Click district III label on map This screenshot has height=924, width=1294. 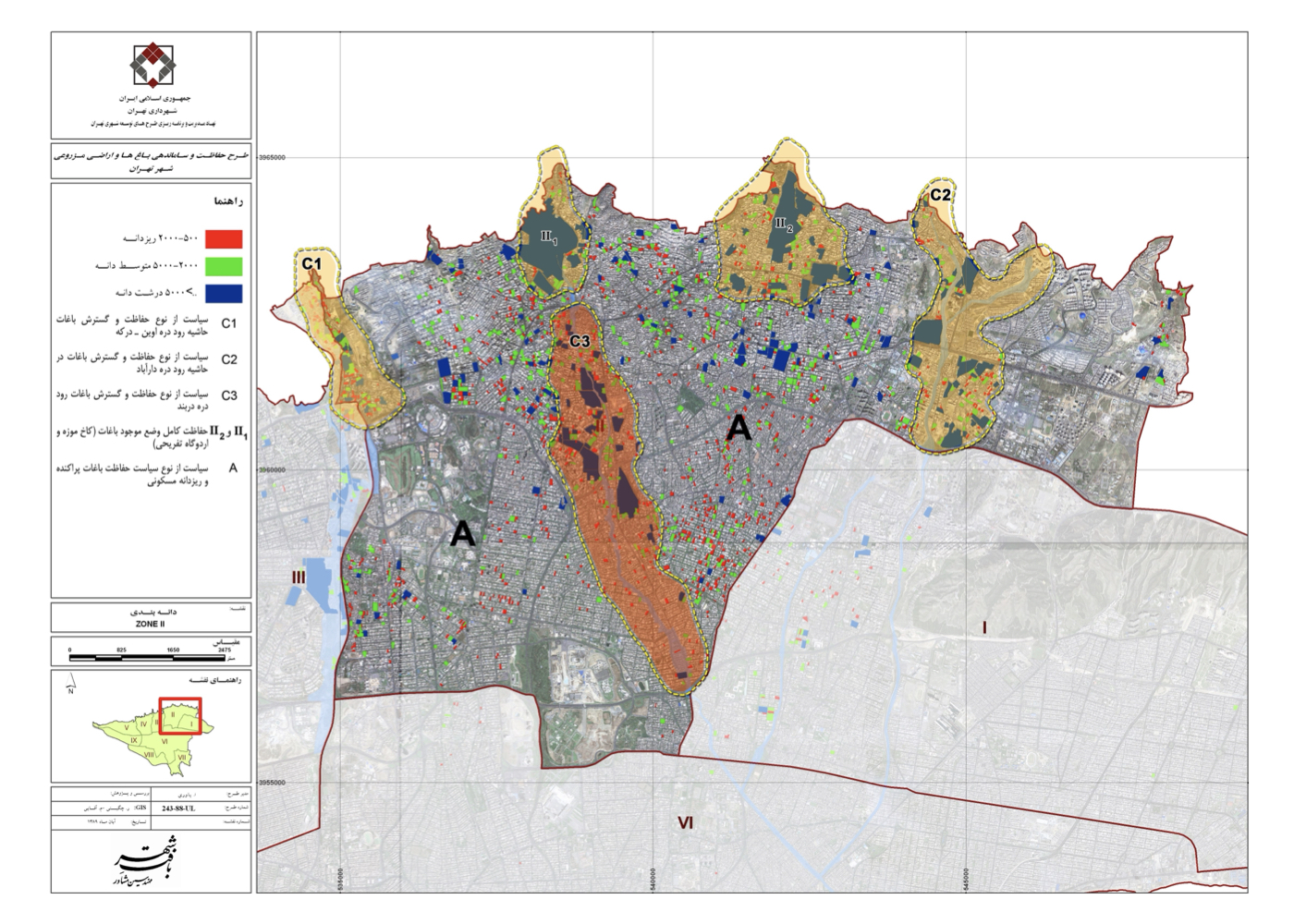point(298,577)
